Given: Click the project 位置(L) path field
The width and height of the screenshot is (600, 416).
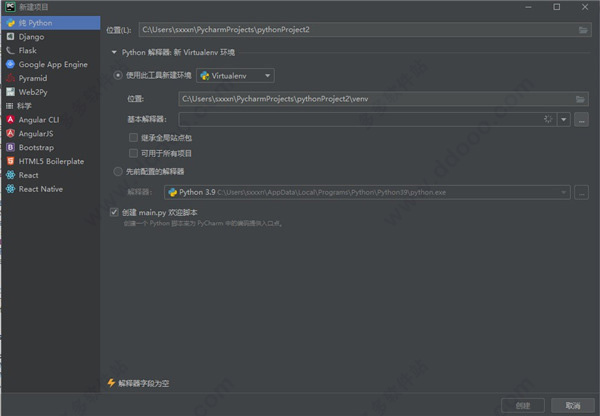Looking at the screenshot, I should 365,30.
